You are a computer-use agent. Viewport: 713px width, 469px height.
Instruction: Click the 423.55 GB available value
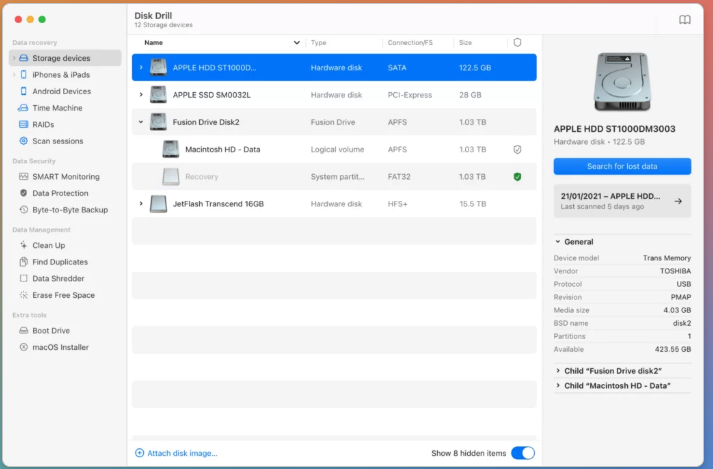[x=673, y=349]
